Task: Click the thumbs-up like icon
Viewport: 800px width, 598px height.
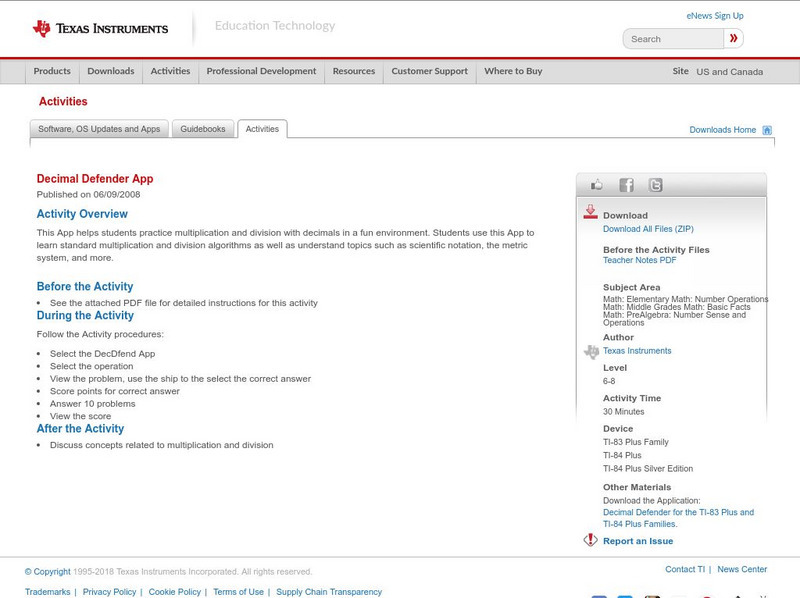Action: (x=596, y=185)
